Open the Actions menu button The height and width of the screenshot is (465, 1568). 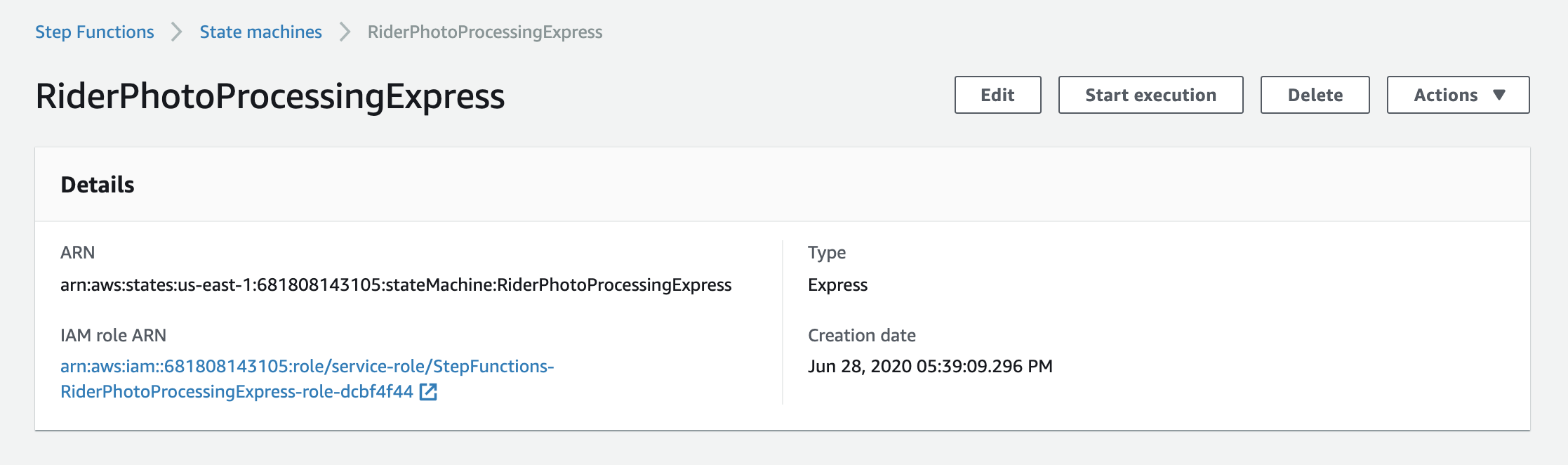pyautogui.click(x=1458, y=95)
